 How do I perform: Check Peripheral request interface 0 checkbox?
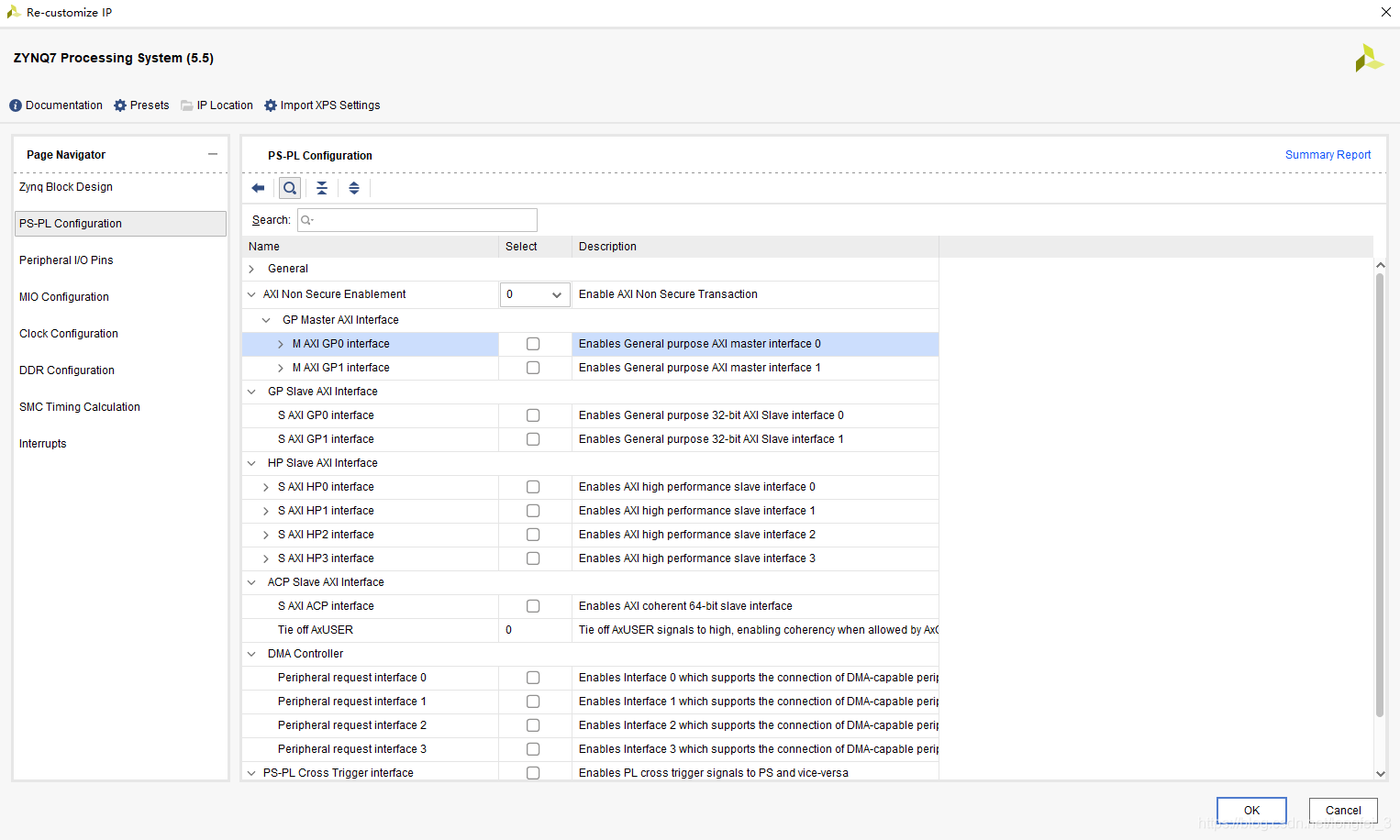click(x=533, y=678)
